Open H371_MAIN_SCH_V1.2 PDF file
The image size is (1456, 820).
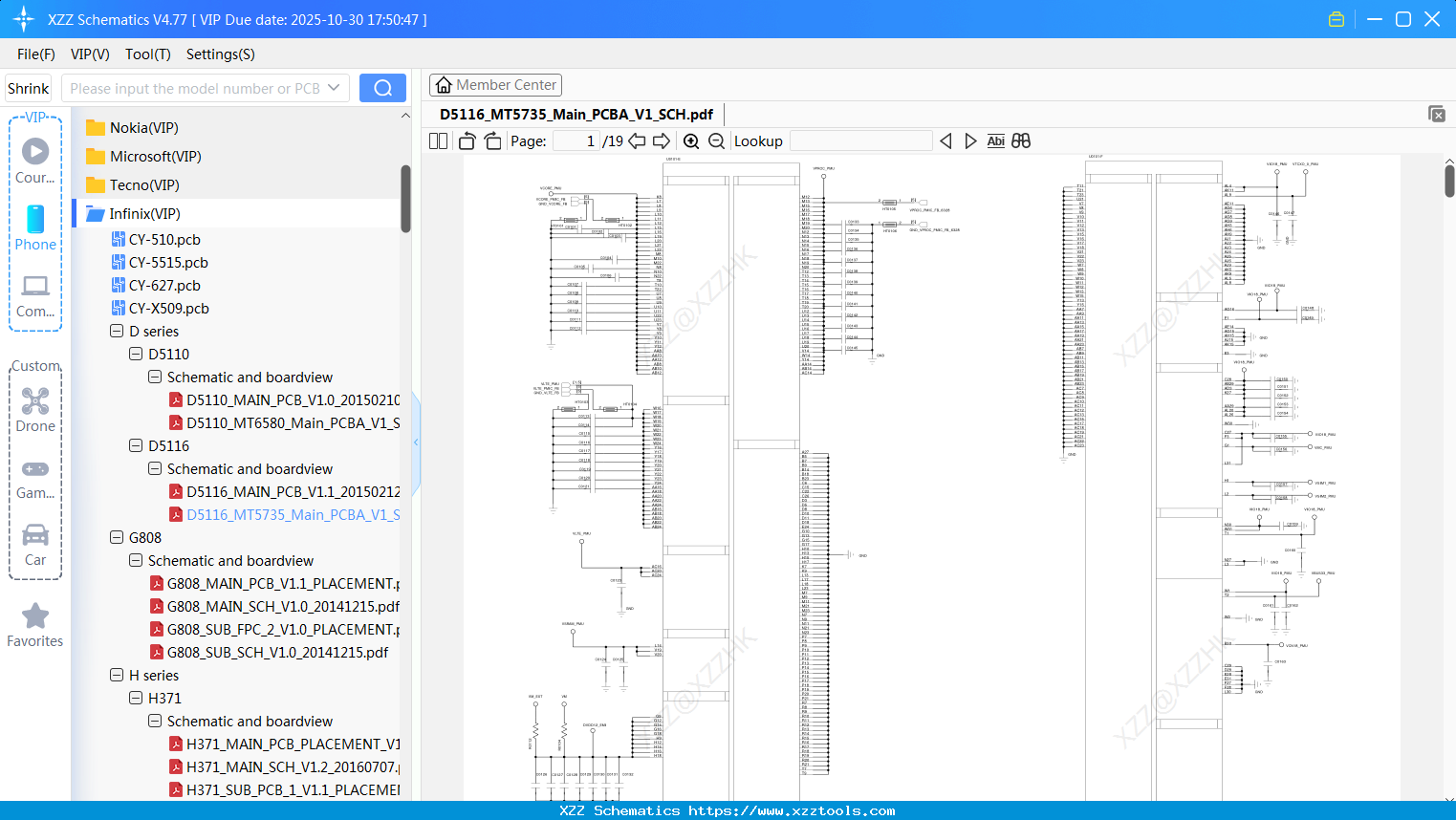pyautogui.click(x=284, y=767)
